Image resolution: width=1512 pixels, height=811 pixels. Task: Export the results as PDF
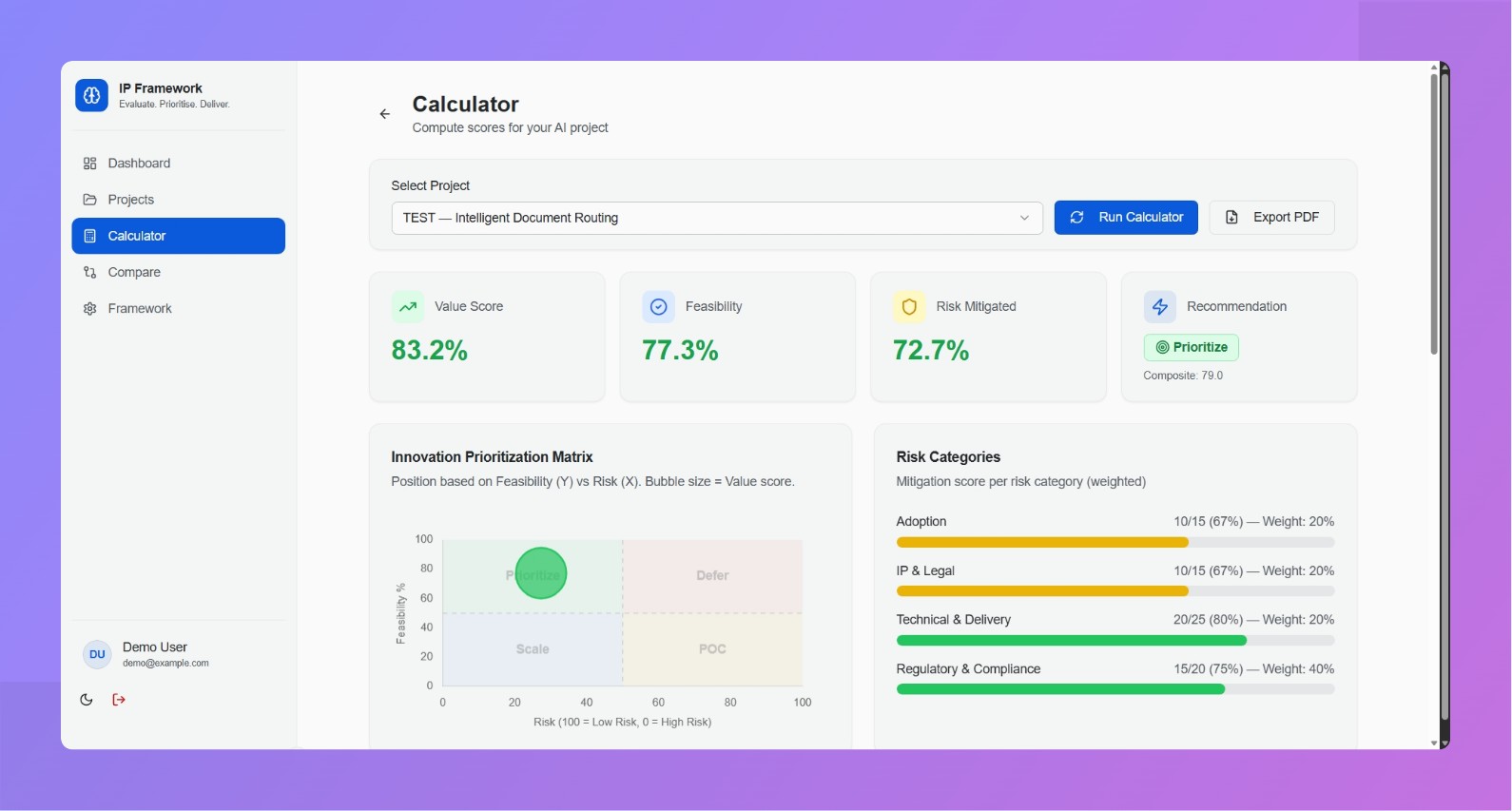coord(1271,218)
